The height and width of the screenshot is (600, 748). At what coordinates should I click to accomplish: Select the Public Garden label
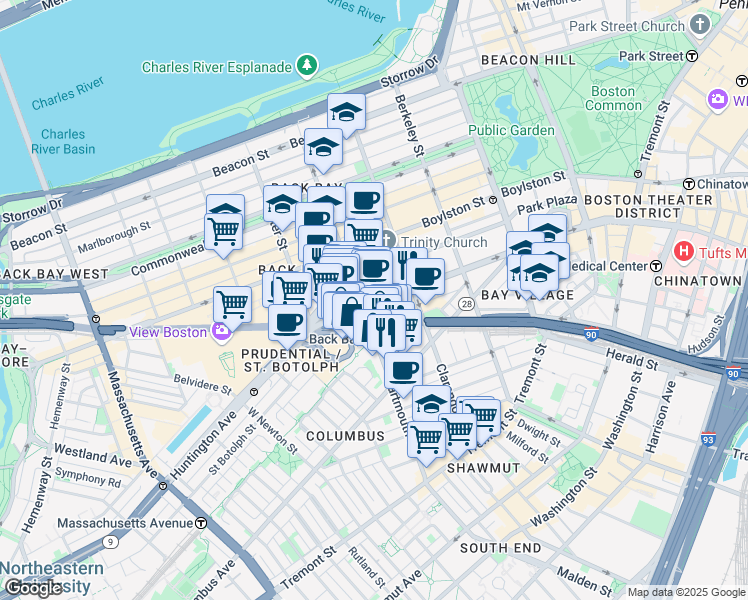511,130
